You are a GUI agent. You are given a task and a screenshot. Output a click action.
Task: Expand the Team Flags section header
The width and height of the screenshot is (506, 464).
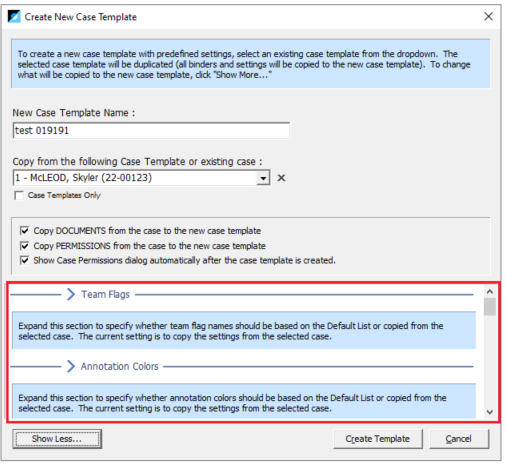pos(106,294)
